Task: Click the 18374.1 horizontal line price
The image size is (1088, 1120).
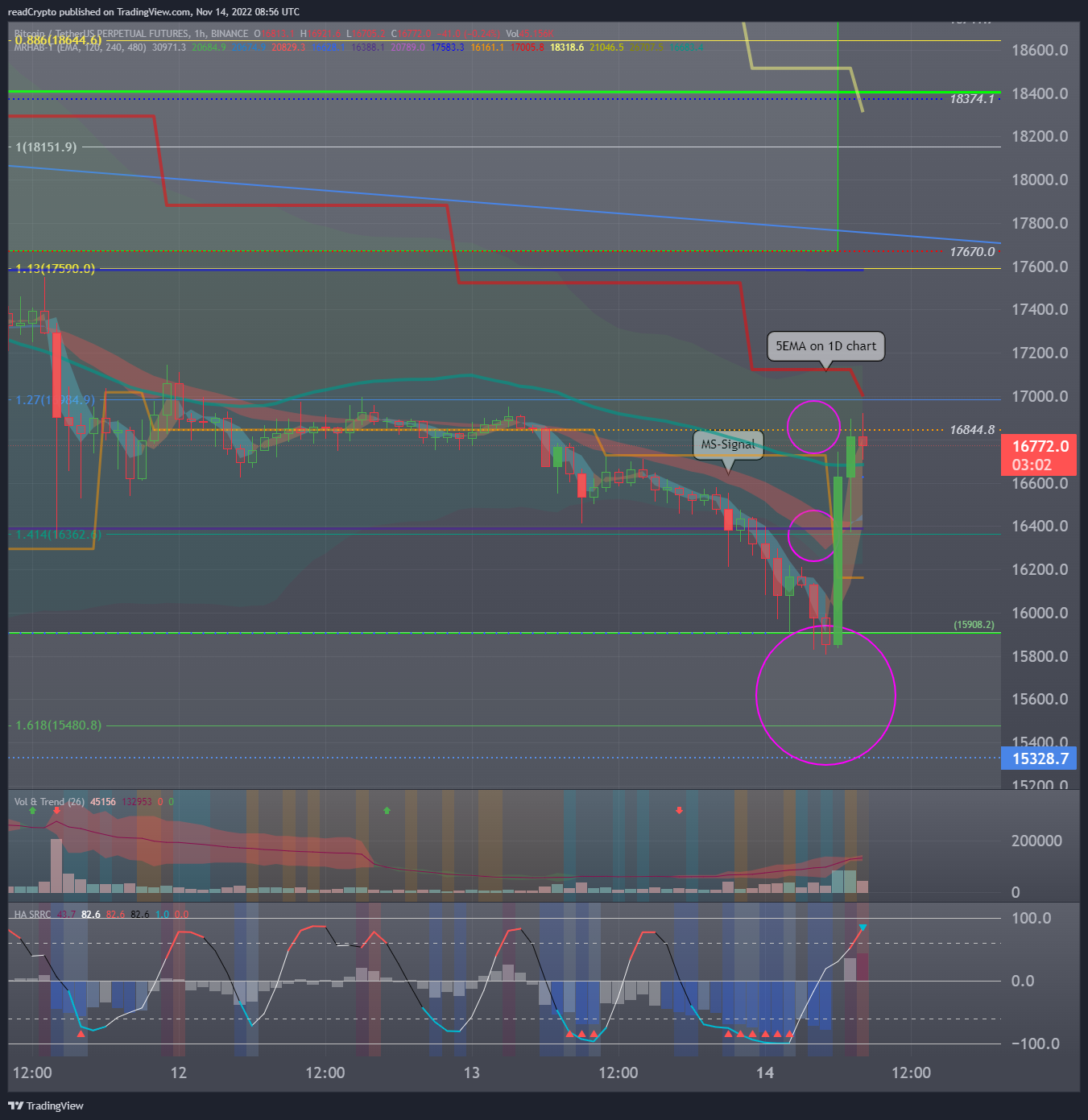Action: pos(972,98)
